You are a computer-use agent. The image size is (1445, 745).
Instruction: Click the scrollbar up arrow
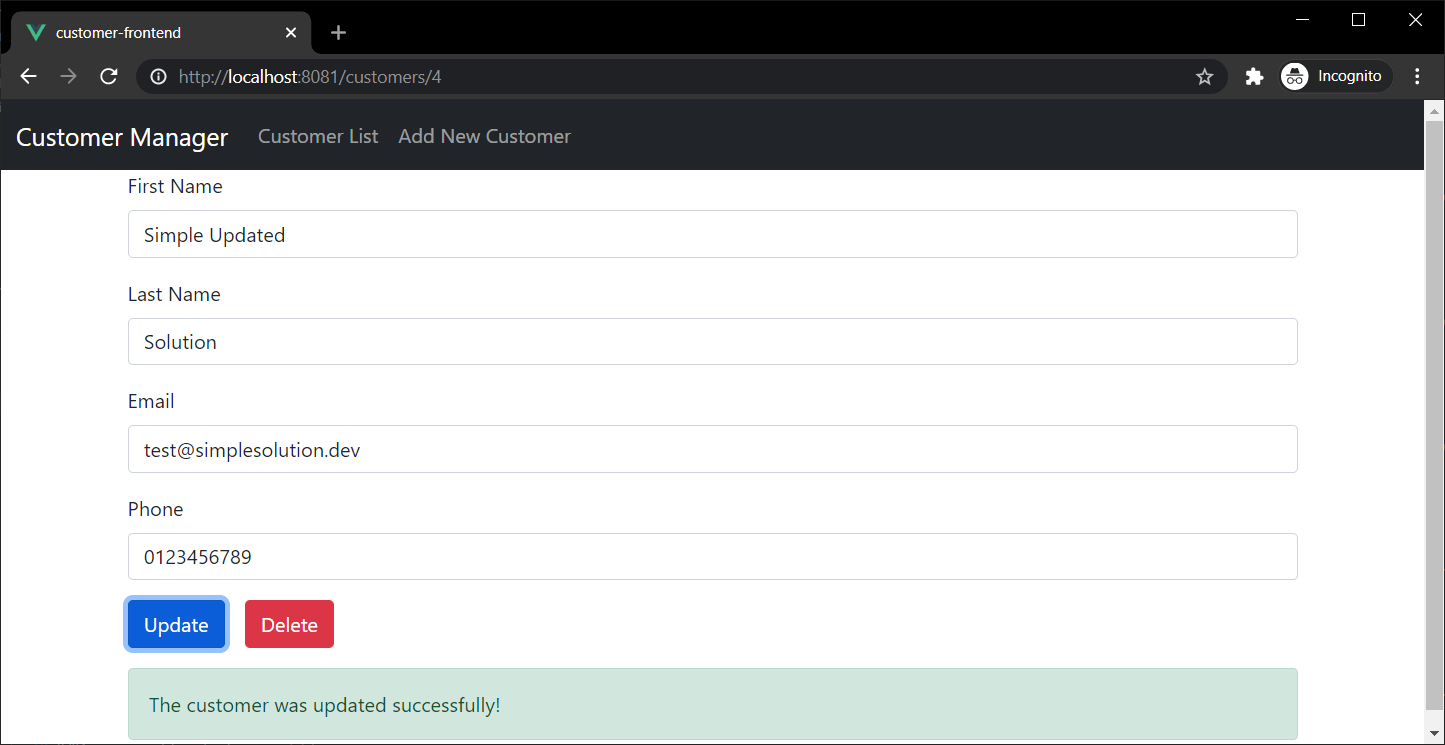pos(1434,110)
